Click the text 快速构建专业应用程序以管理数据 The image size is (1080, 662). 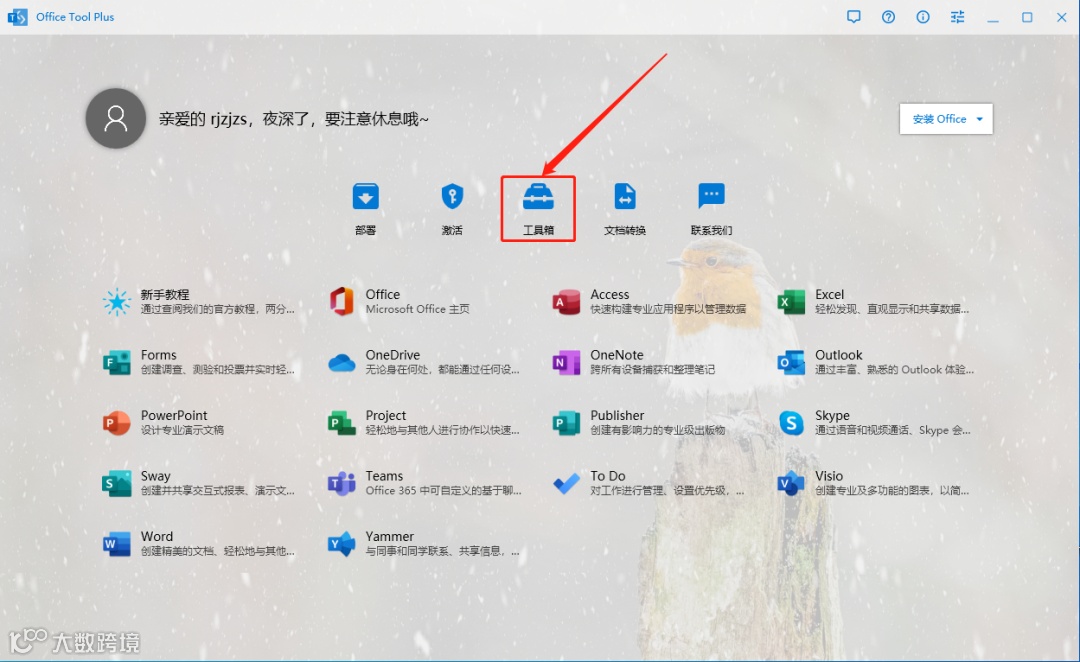(x=668, y=309)
